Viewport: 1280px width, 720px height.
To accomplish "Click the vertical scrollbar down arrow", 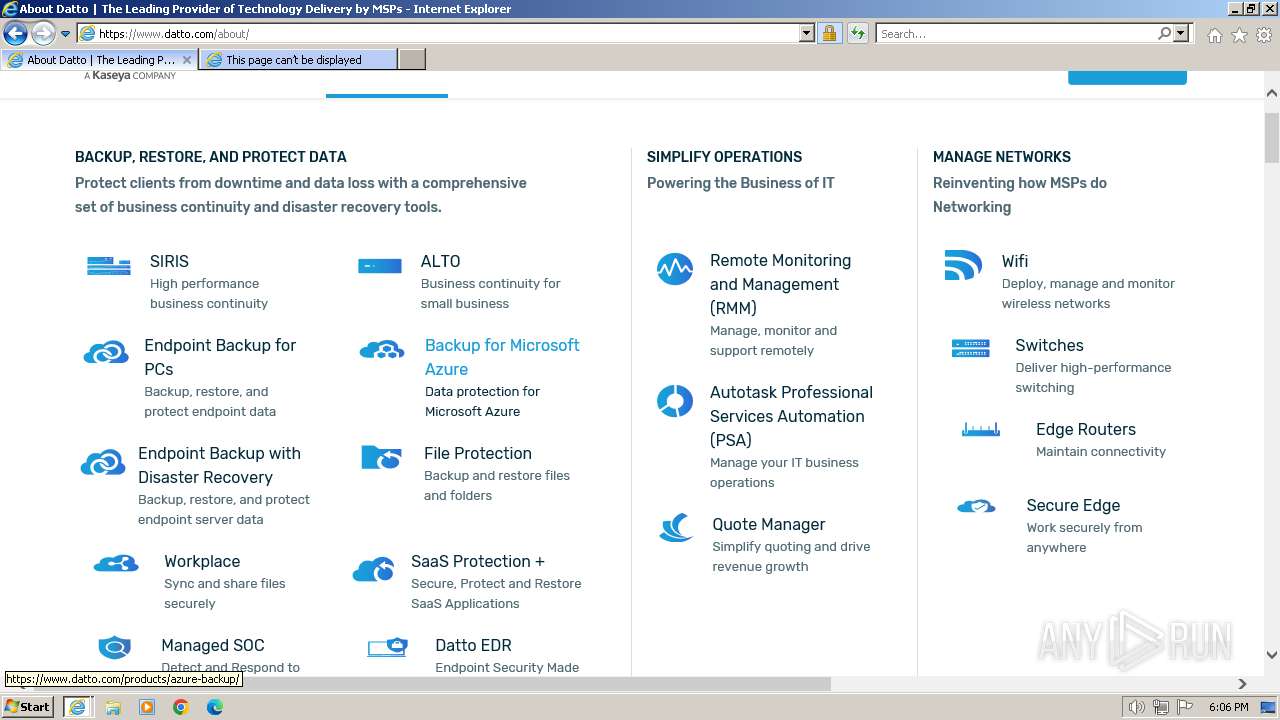I will pos(1272,655).
